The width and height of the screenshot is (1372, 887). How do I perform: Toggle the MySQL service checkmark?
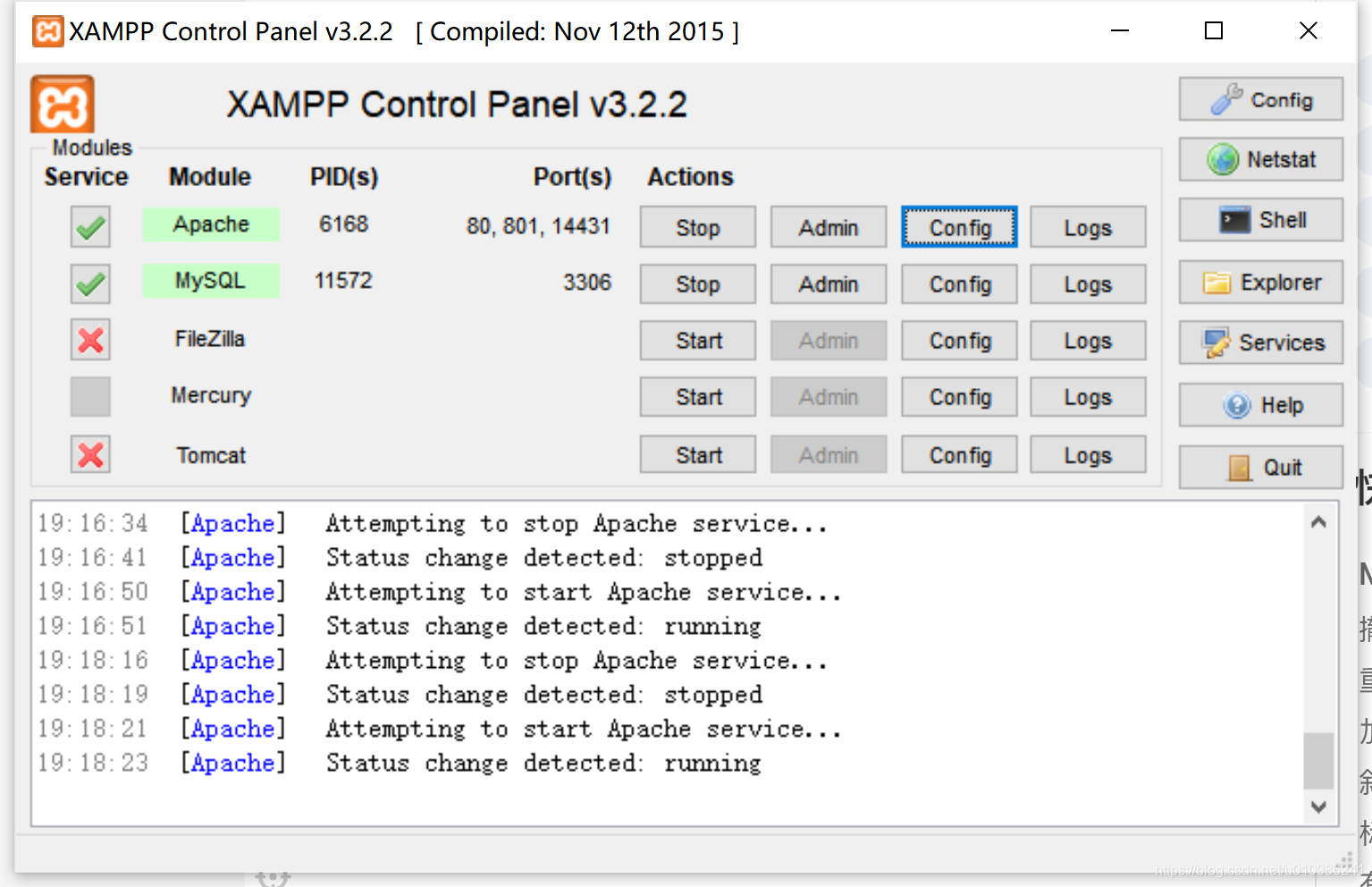90,283
